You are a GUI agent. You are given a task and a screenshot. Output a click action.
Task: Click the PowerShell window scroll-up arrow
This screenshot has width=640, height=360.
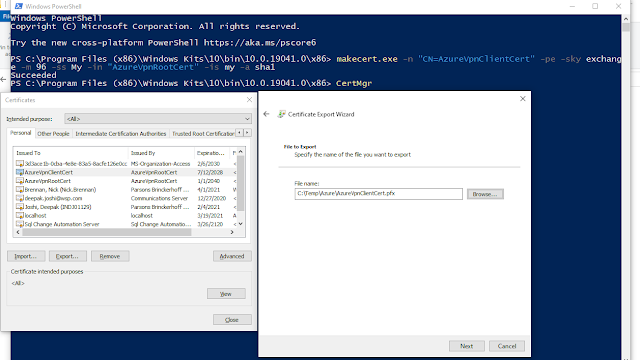coord(626,19)
